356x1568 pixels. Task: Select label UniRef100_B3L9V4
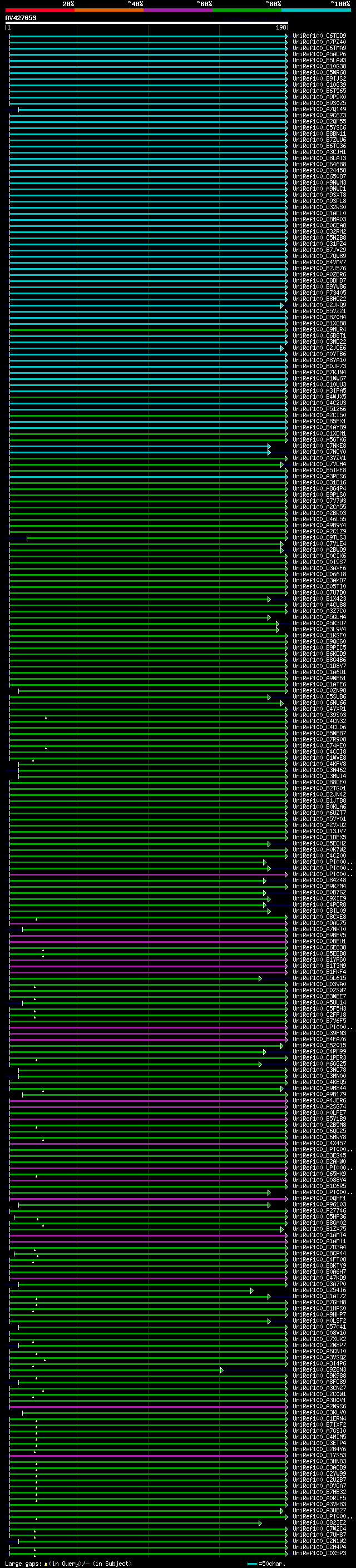pos(319,630)
